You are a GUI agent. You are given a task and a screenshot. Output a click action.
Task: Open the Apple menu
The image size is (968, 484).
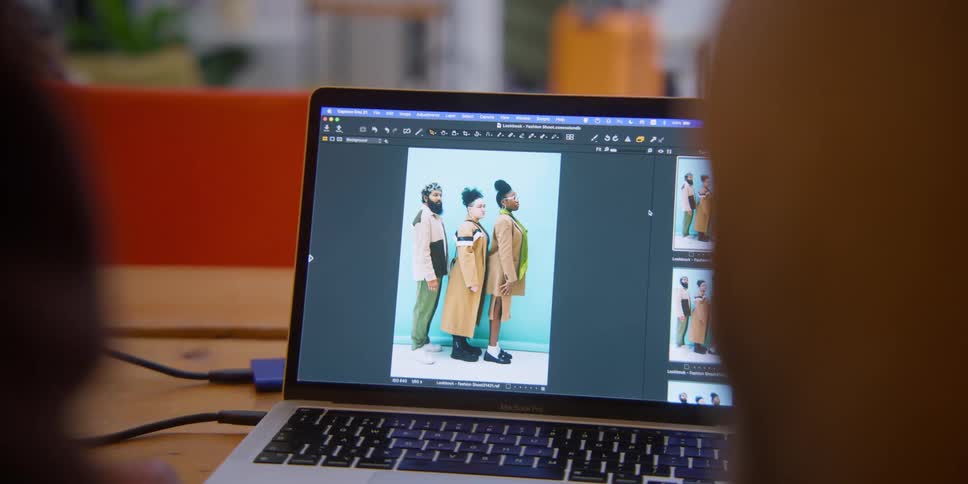[329, 111]
